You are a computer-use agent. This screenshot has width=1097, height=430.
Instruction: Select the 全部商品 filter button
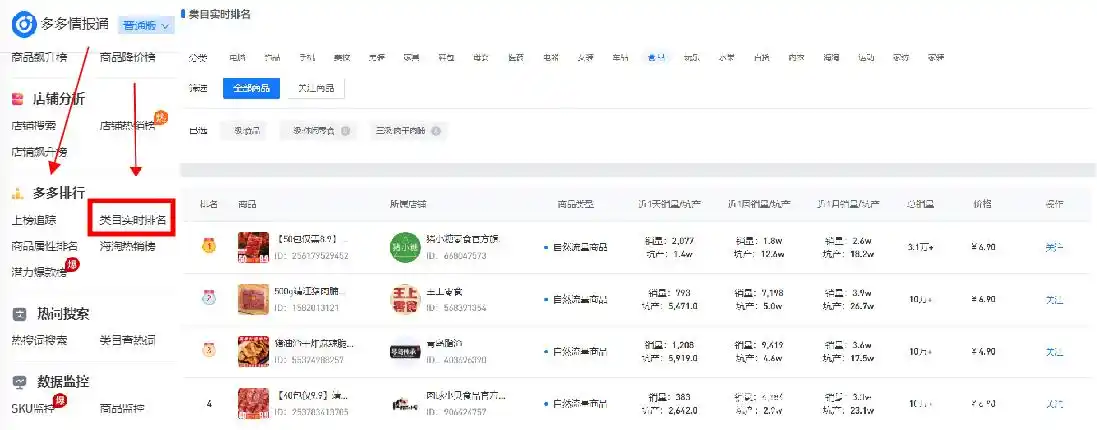(x=252, y=89)
